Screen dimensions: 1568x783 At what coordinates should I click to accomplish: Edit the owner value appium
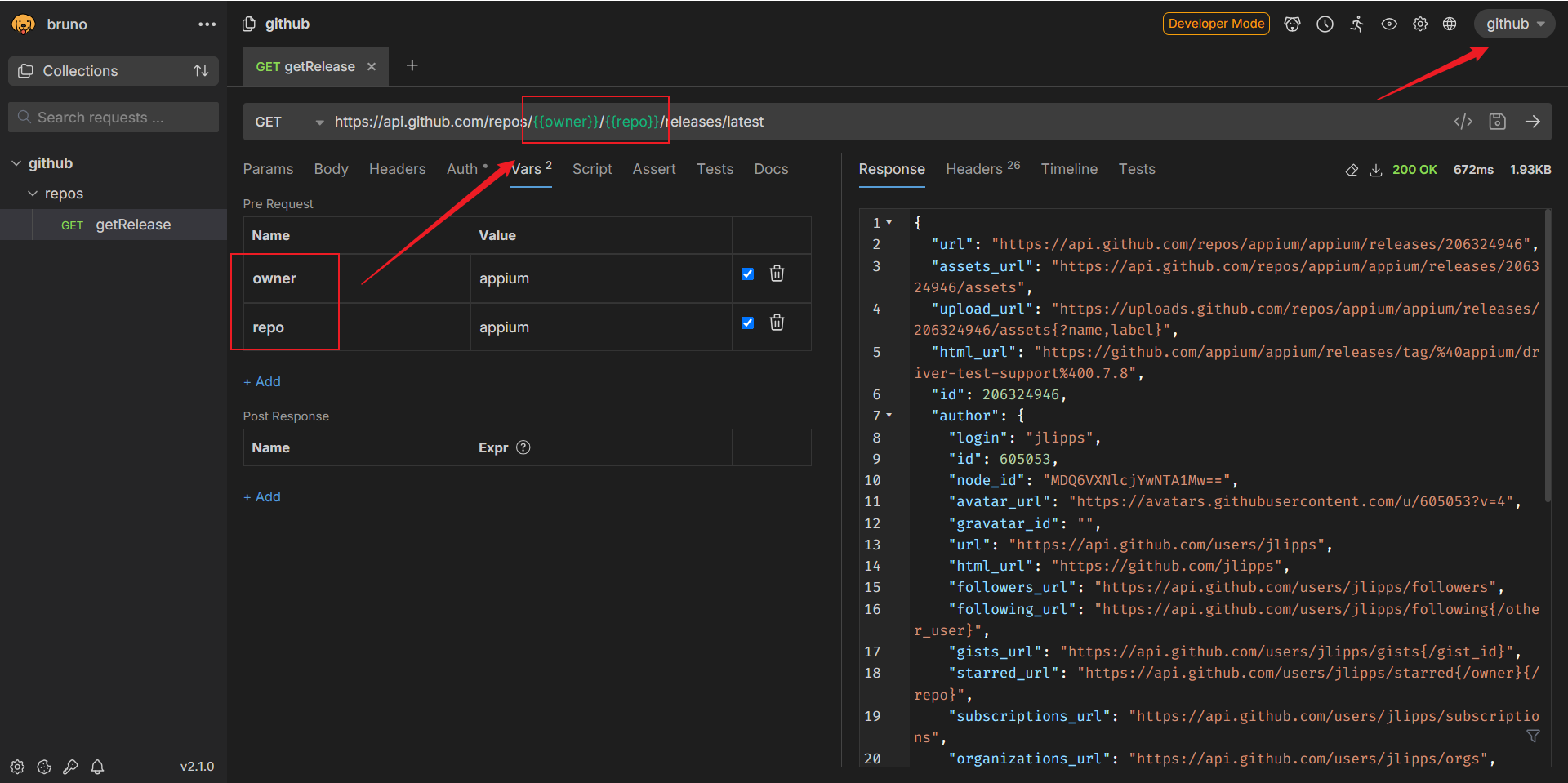(x=601, y=278)
